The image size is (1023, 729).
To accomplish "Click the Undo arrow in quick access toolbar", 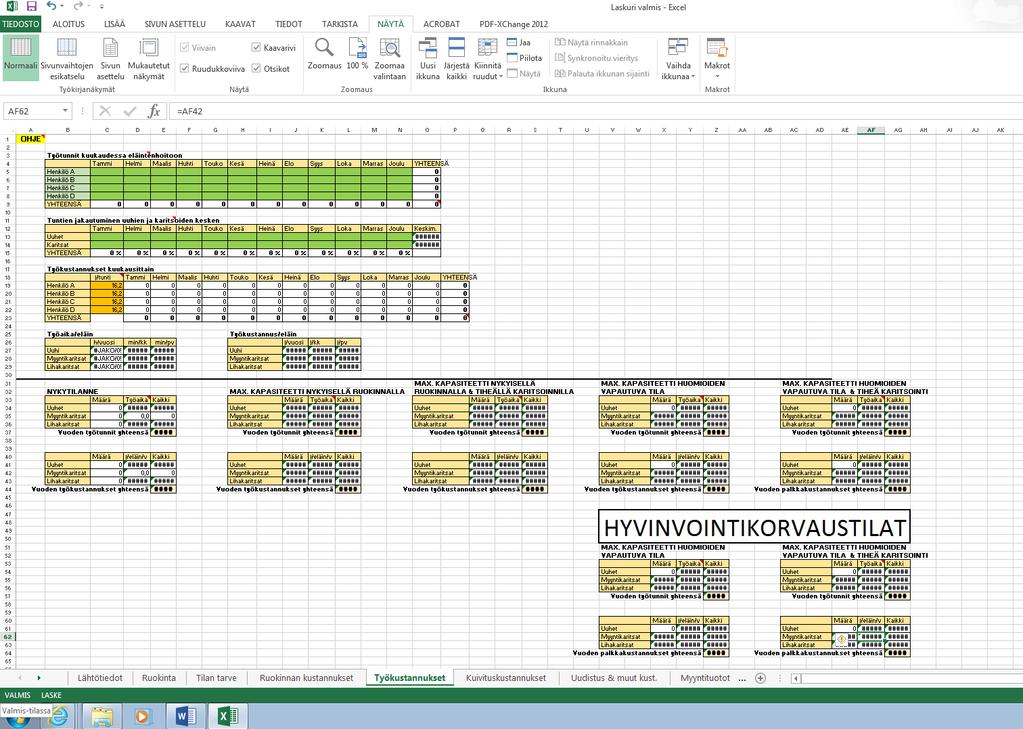I will (x=52, y=7).
